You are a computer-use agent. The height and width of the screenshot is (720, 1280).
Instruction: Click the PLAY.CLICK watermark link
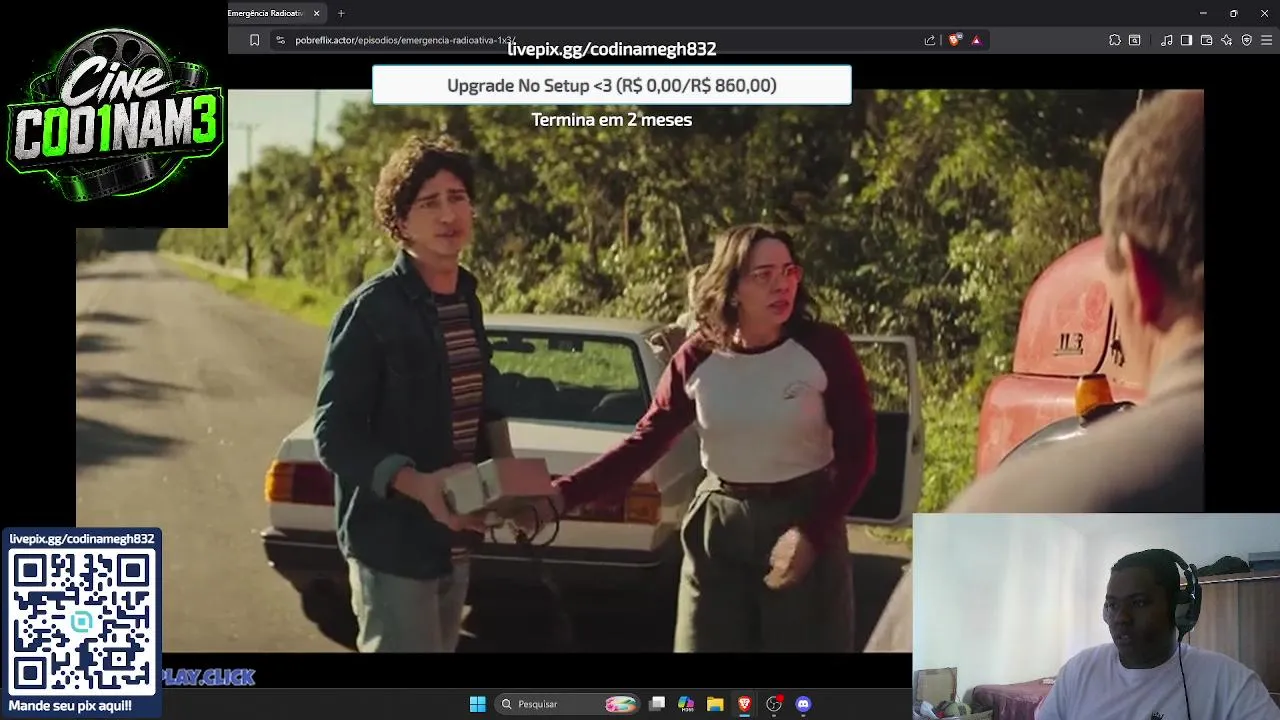point(208,677)
